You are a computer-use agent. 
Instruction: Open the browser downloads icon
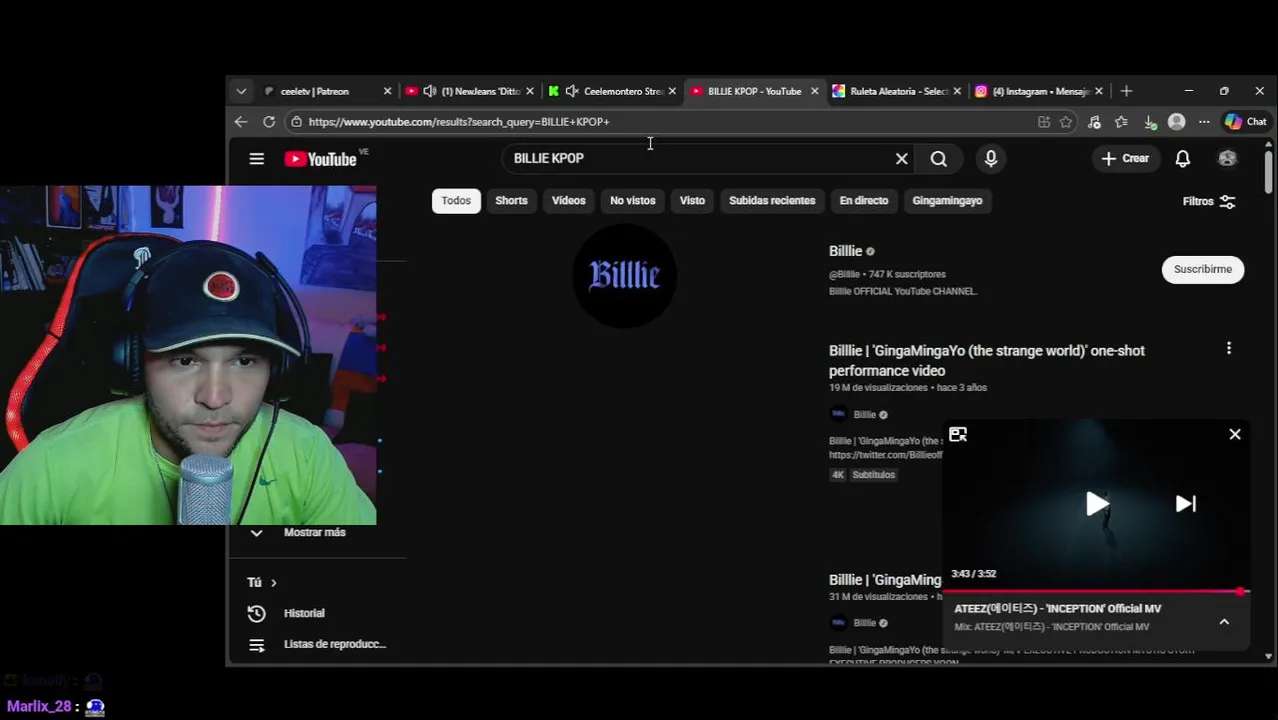[1150, 122]
